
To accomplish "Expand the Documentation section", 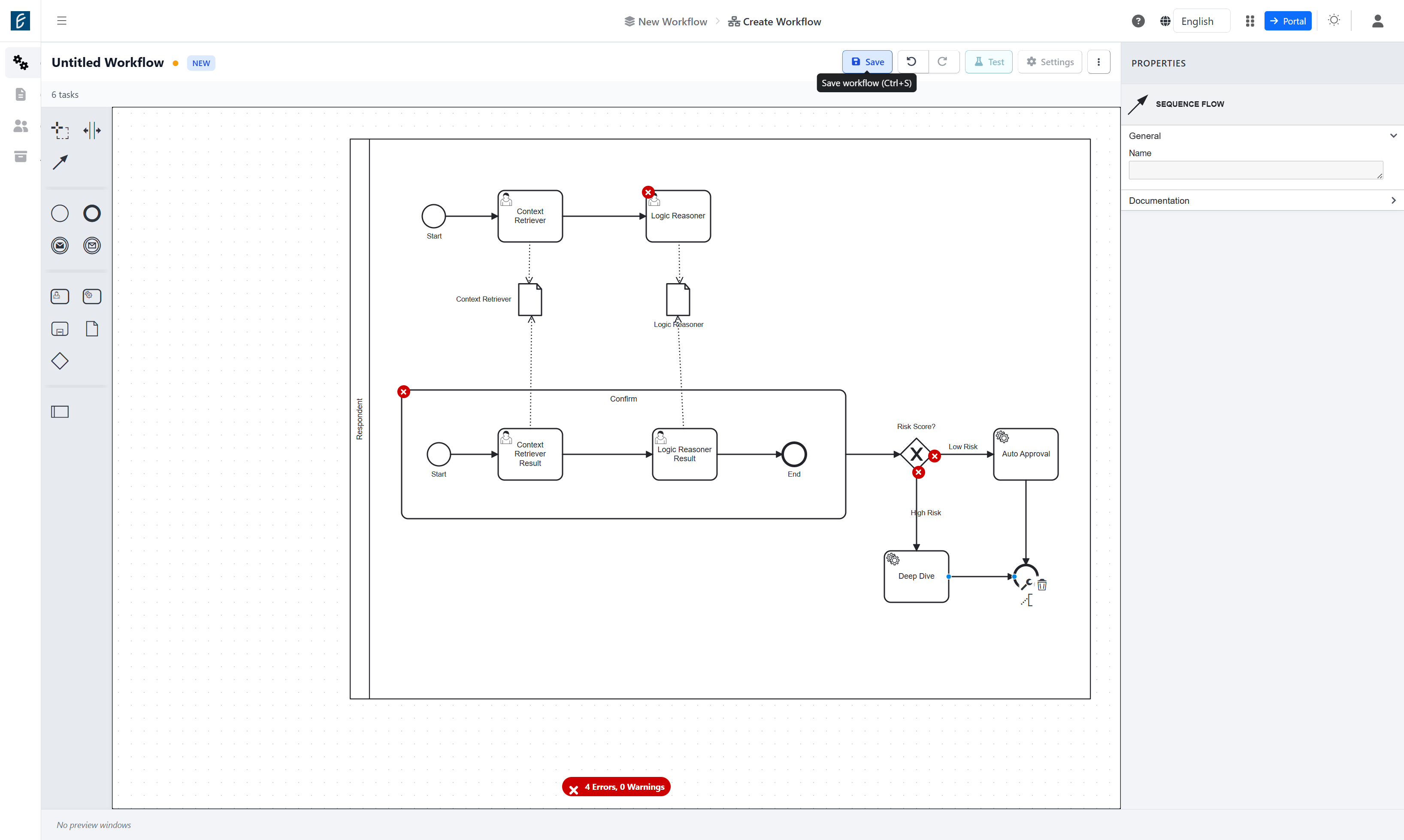I will point(1393,200).
